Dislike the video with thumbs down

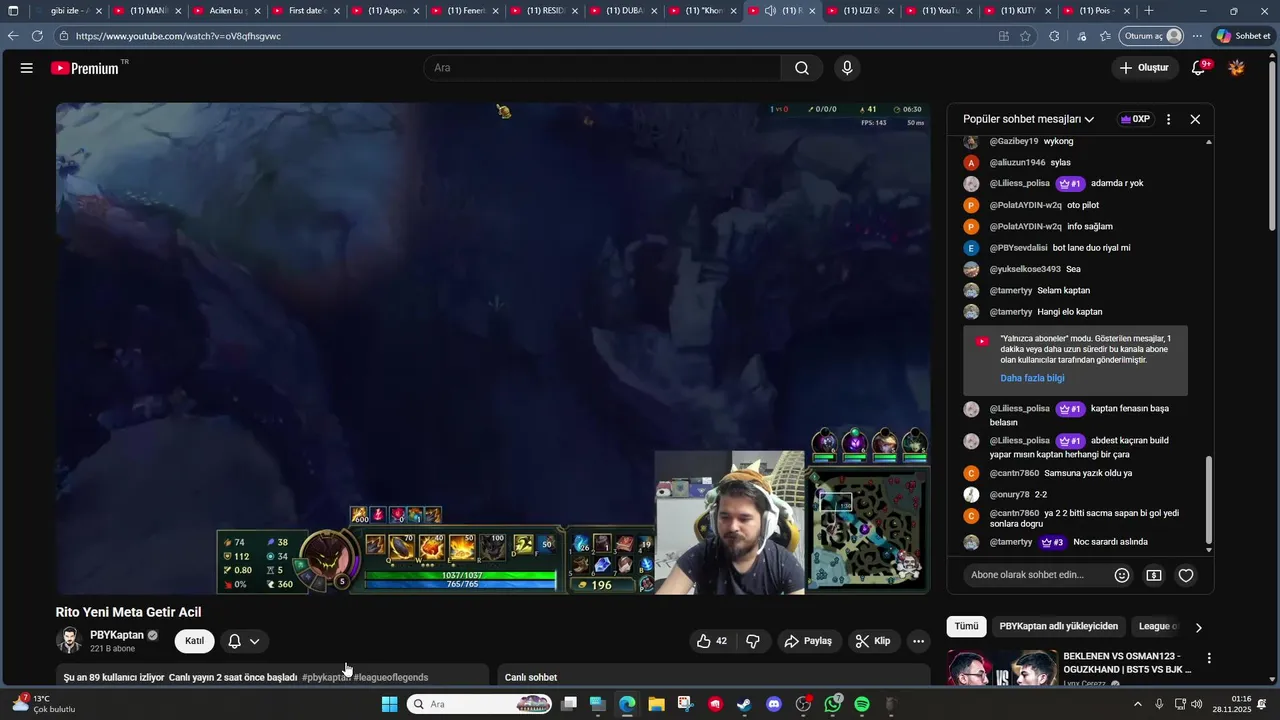753,641
